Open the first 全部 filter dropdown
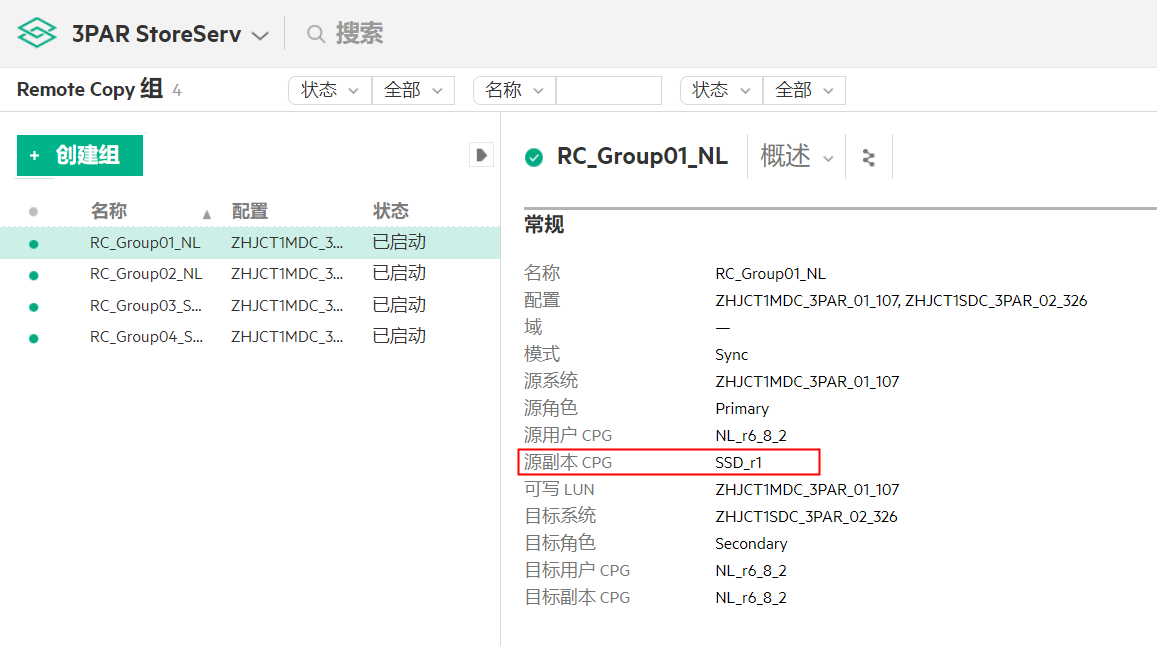The height and width of the screenshot is (646, 1157). [x=413, y=90]
